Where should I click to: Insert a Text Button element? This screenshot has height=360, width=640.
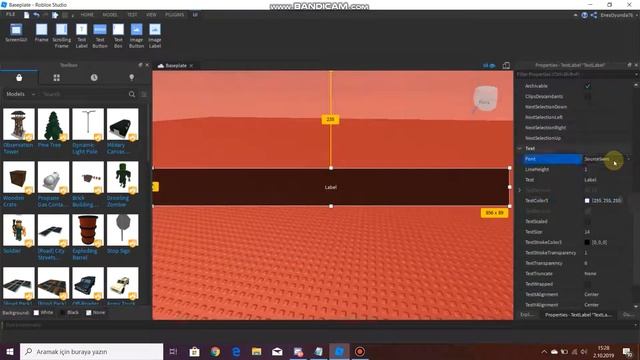click(x=100, y=36)
